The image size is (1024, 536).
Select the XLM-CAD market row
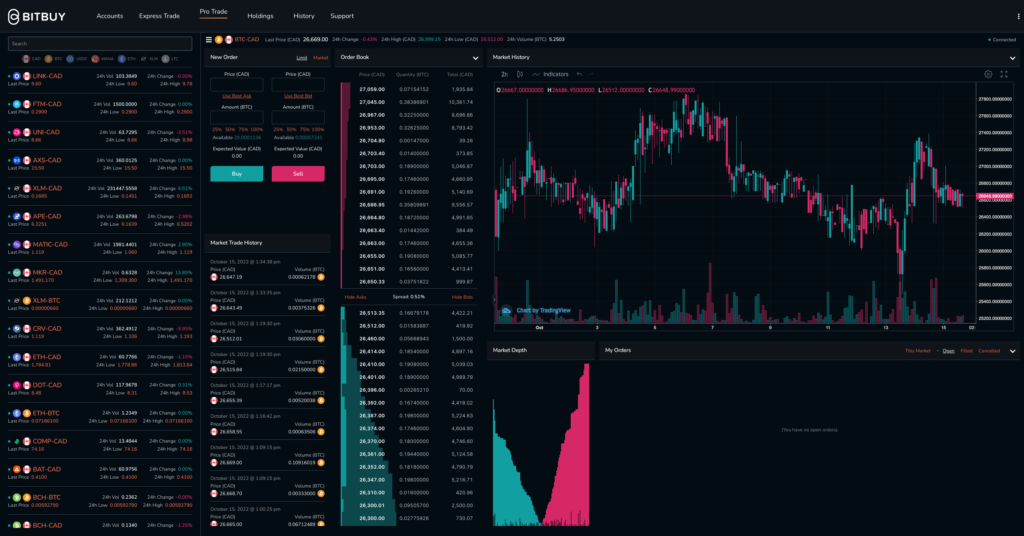[100, 192]
